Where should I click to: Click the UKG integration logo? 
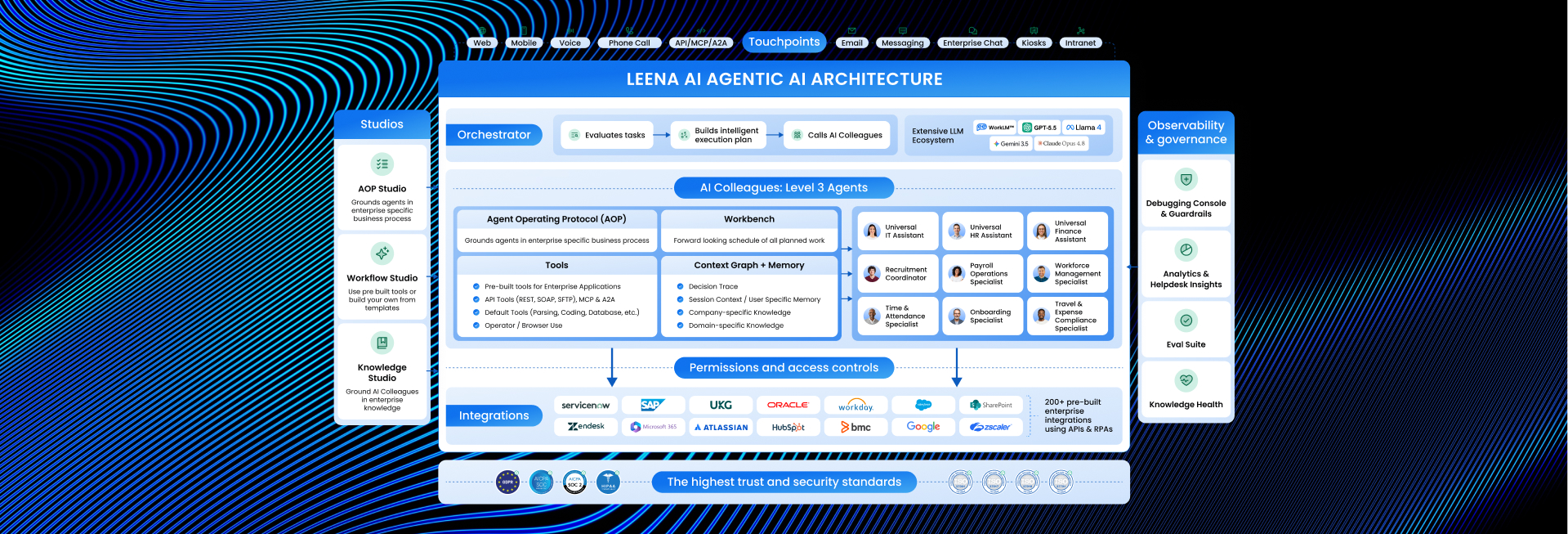[x=720, y=405]
